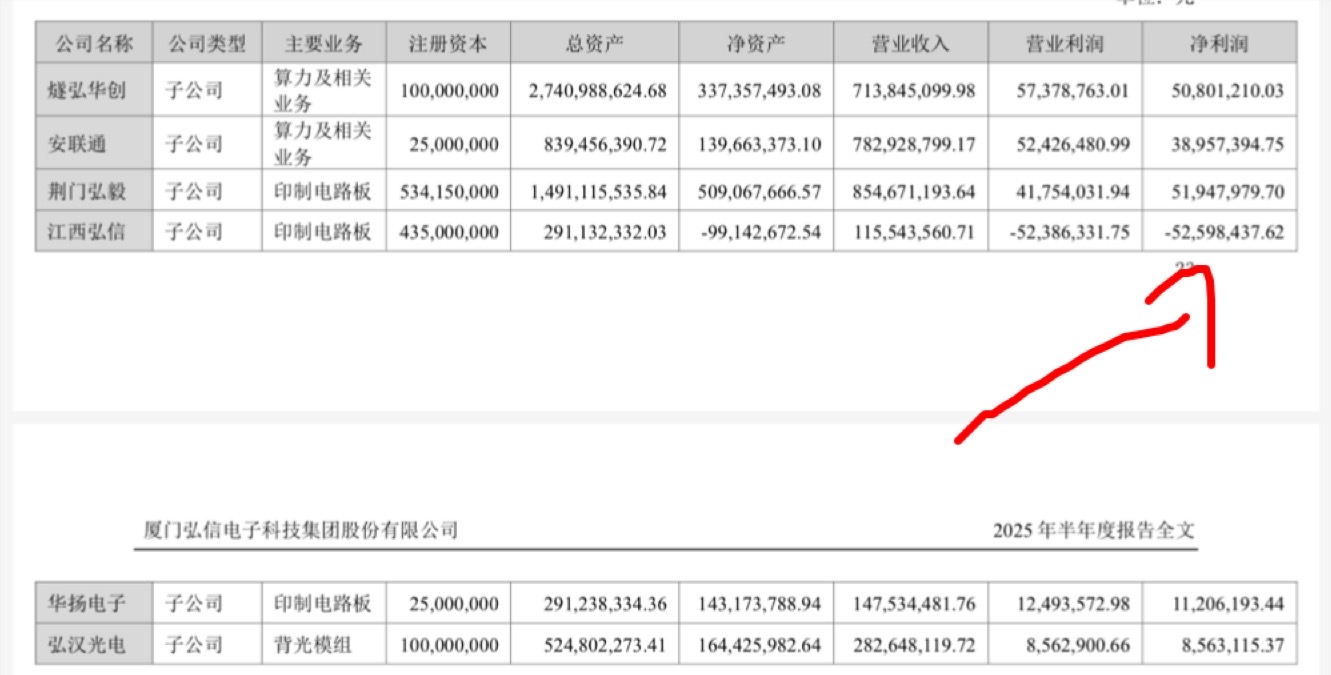Select total assets 839,456,390.72

pyautogui.click(x=603, y=144)
